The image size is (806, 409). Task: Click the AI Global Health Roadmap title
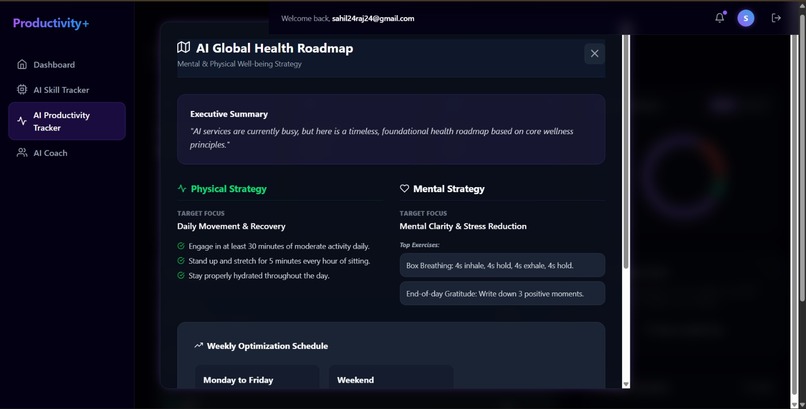[x=274, y=48]
